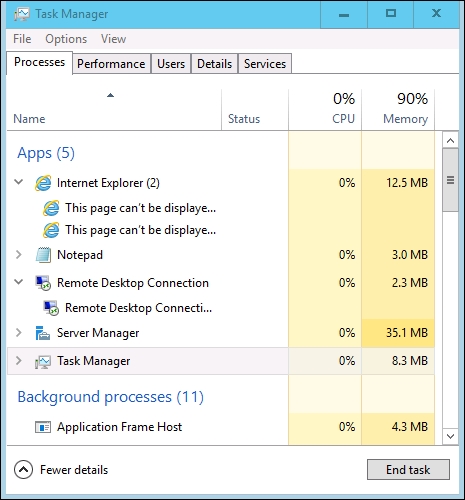The height and width of the screenshot is (500, 465).
Task: Click the Application Frame Host icon
Action: click(x=43, y=427)
